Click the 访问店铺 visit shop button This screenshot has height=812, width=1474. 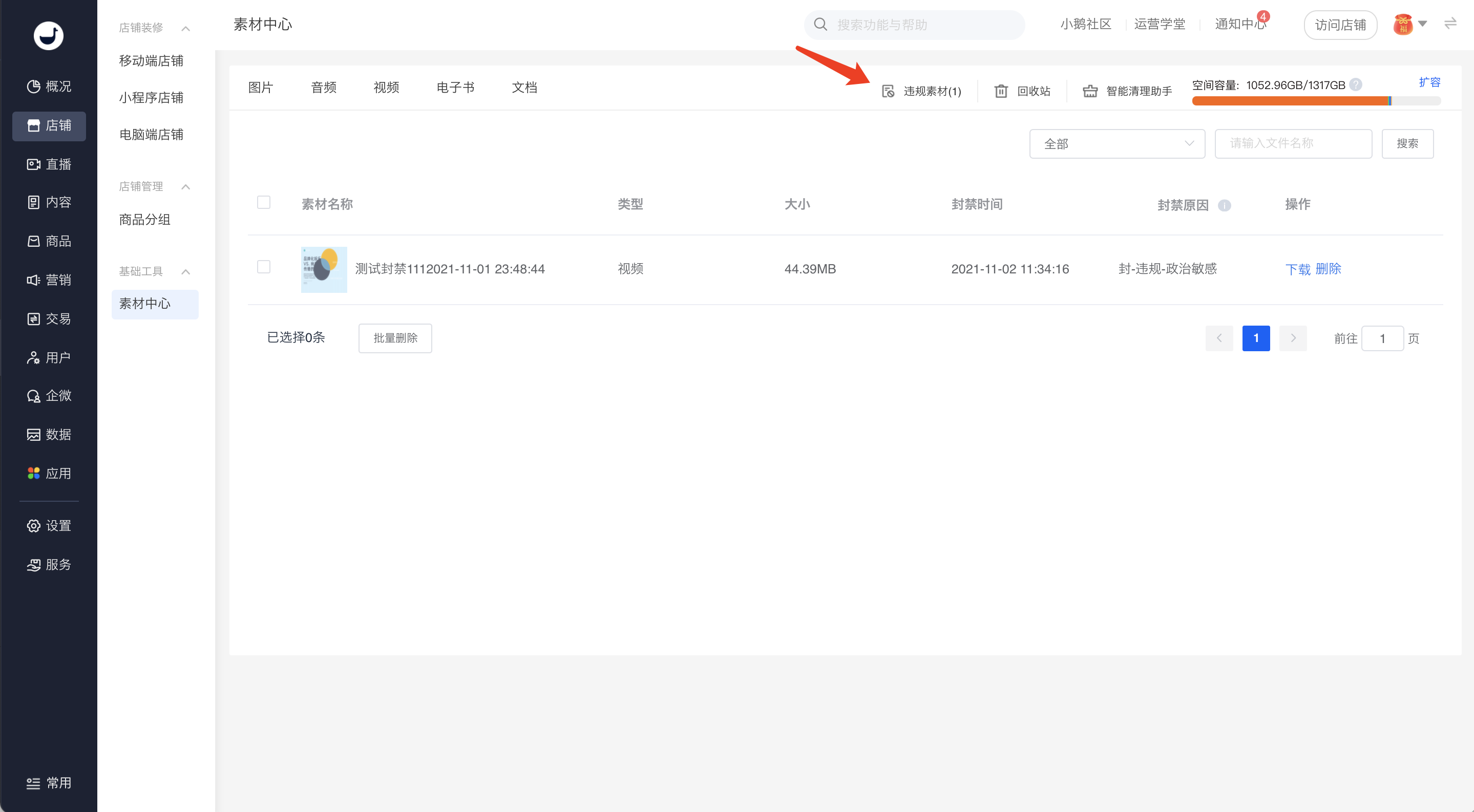(x=1340, y=25)
